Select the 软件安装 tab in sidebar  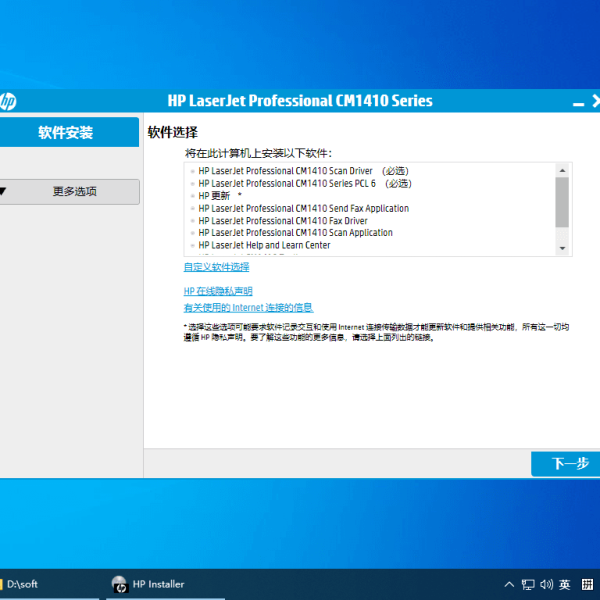(69, 132)
